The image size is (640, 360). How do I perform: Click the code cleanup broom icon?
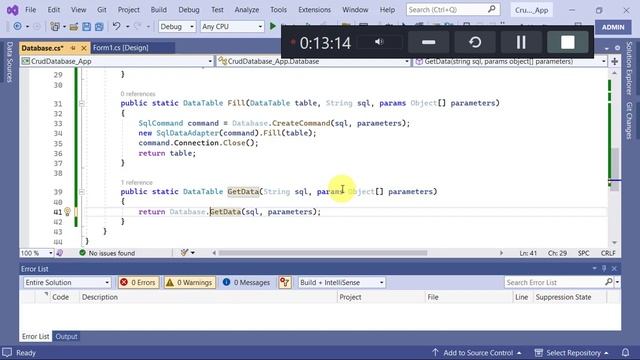point(184,253)
